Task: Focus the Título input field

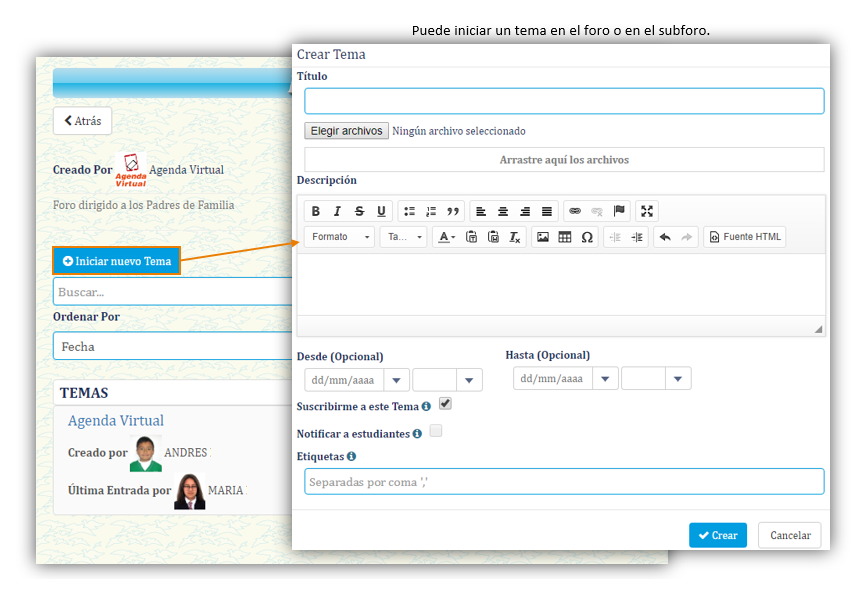Action: click(x=564, y=101)
